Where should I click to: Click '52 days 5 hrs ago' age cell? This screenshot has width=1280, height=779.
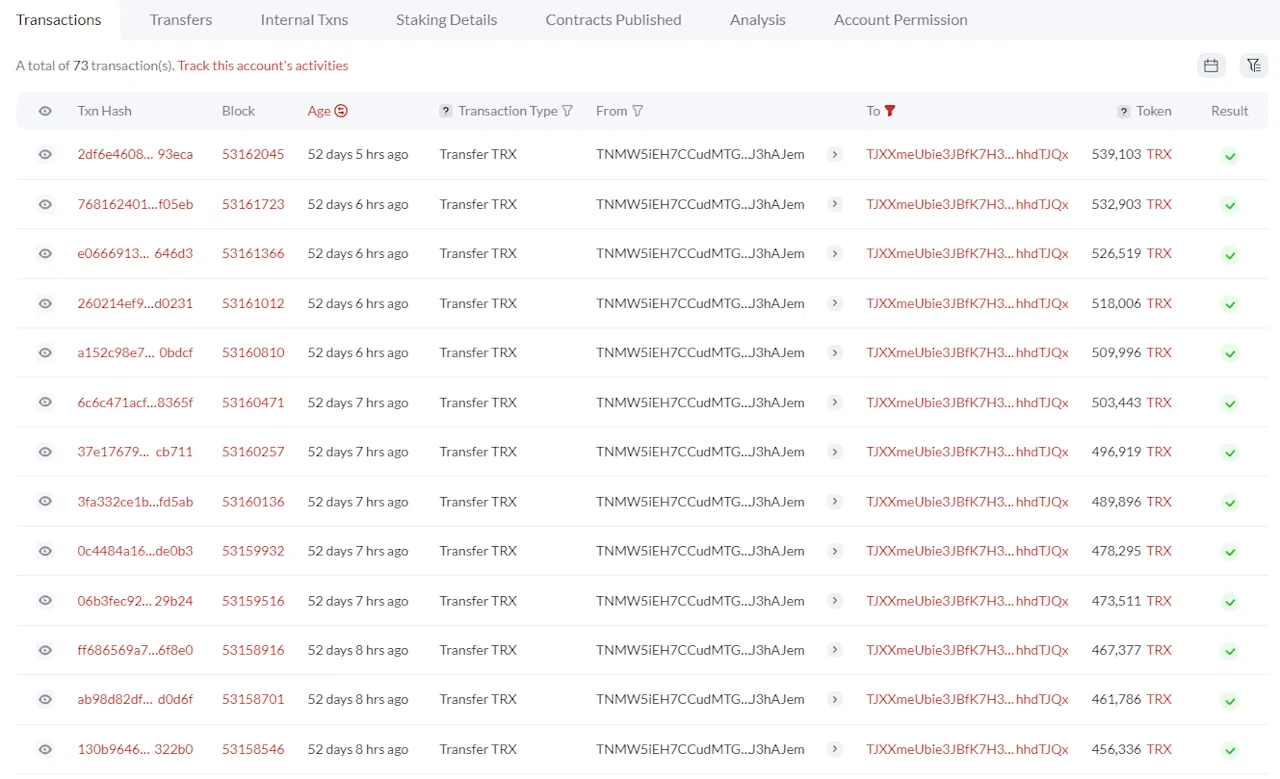358,154
